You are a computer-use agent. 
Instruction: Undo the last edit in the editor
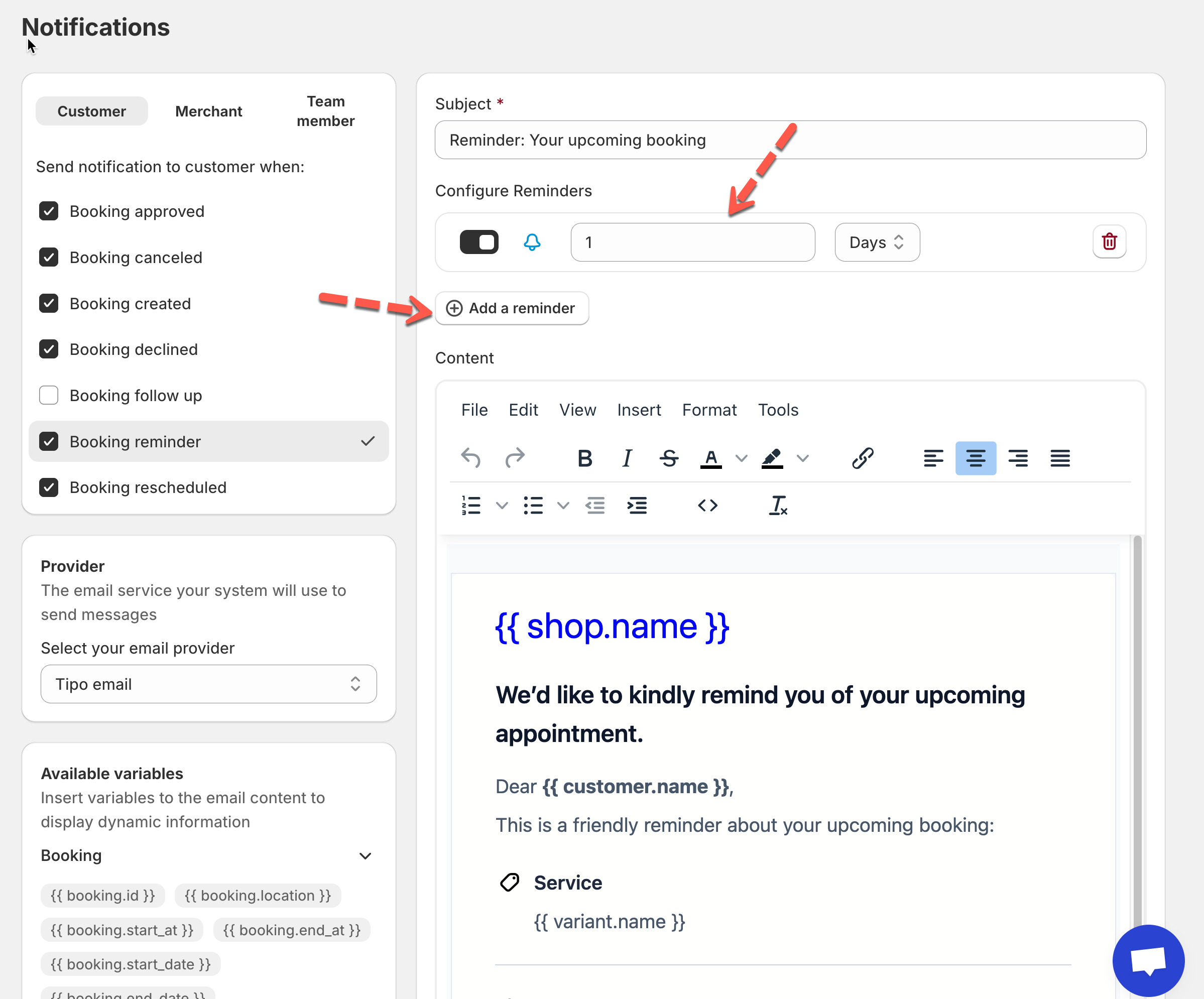[471, 458]
